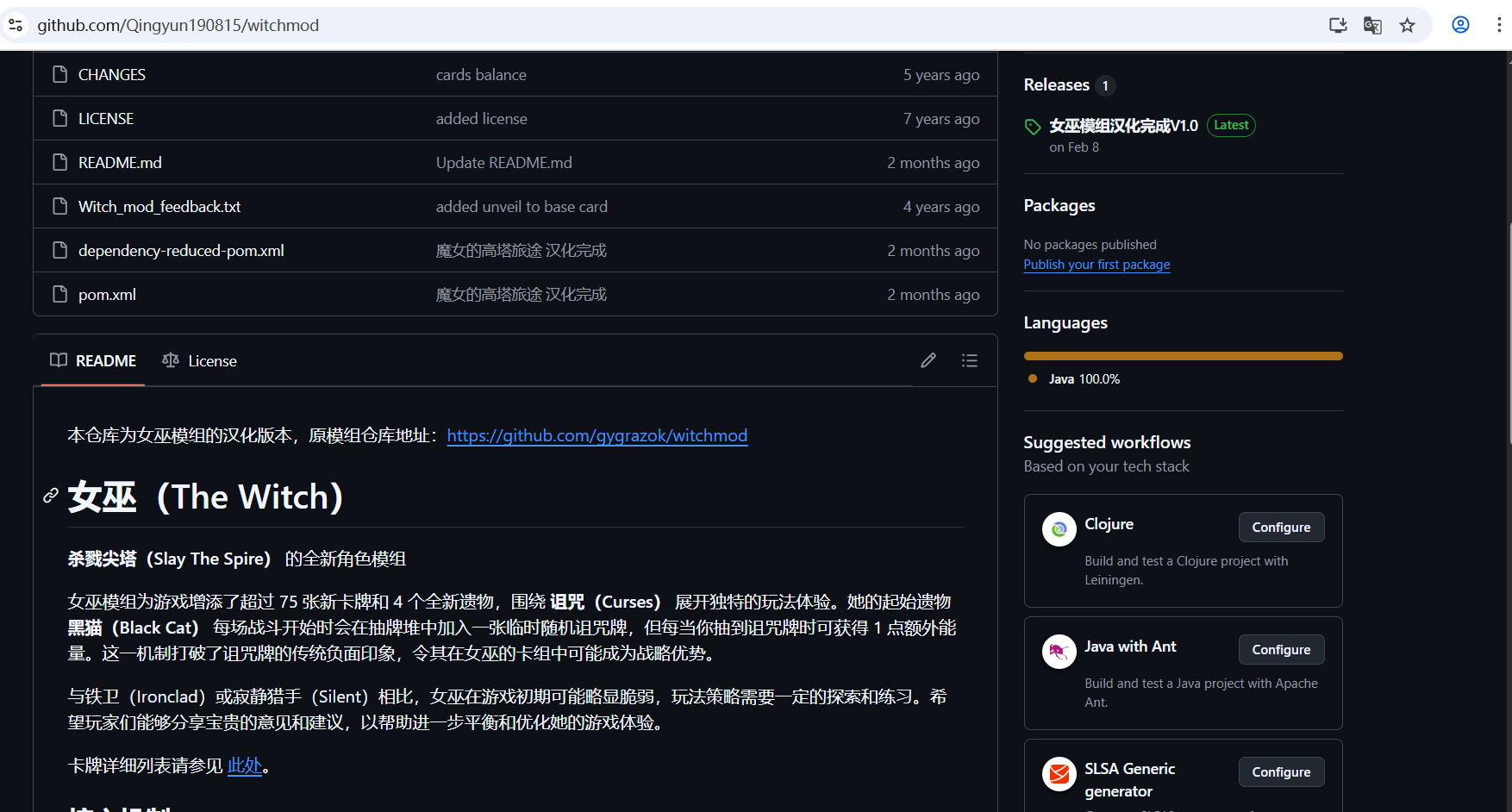Click the Latest release badge
This screenshot has height=812, width=1512.
coord(1231,125)
